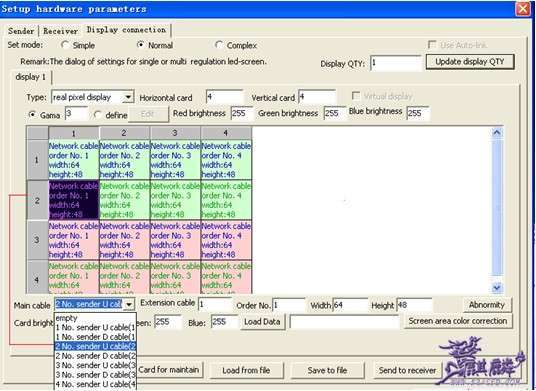Close the Setup hardware parameters dialog
The width and height of the screenshot is (536, 391).
(x=523, y=8)
